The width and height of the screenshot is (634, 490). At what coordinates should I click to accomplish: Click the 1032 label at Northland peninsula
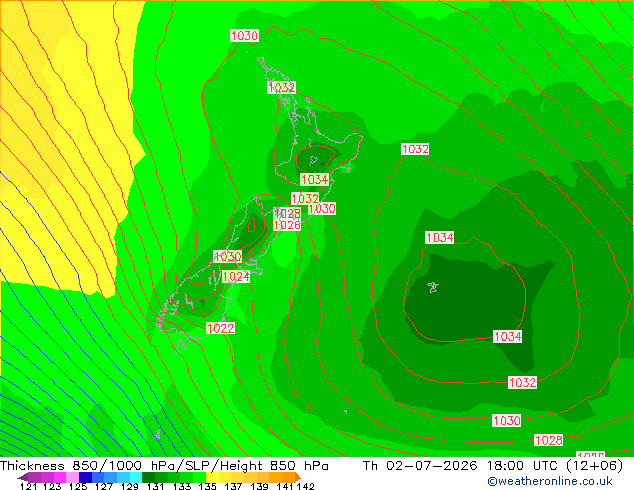click(281, 87)
